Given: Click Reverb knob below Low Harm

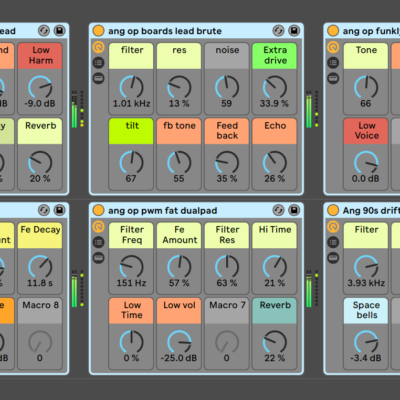Looking at the screenshot, I should point(40,163).
